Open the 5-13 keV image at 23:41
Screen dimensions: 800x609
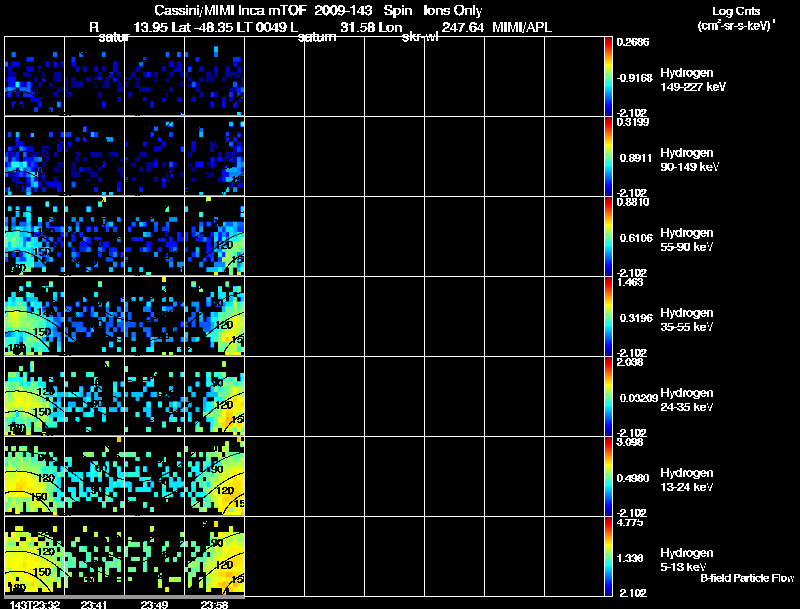94,556
